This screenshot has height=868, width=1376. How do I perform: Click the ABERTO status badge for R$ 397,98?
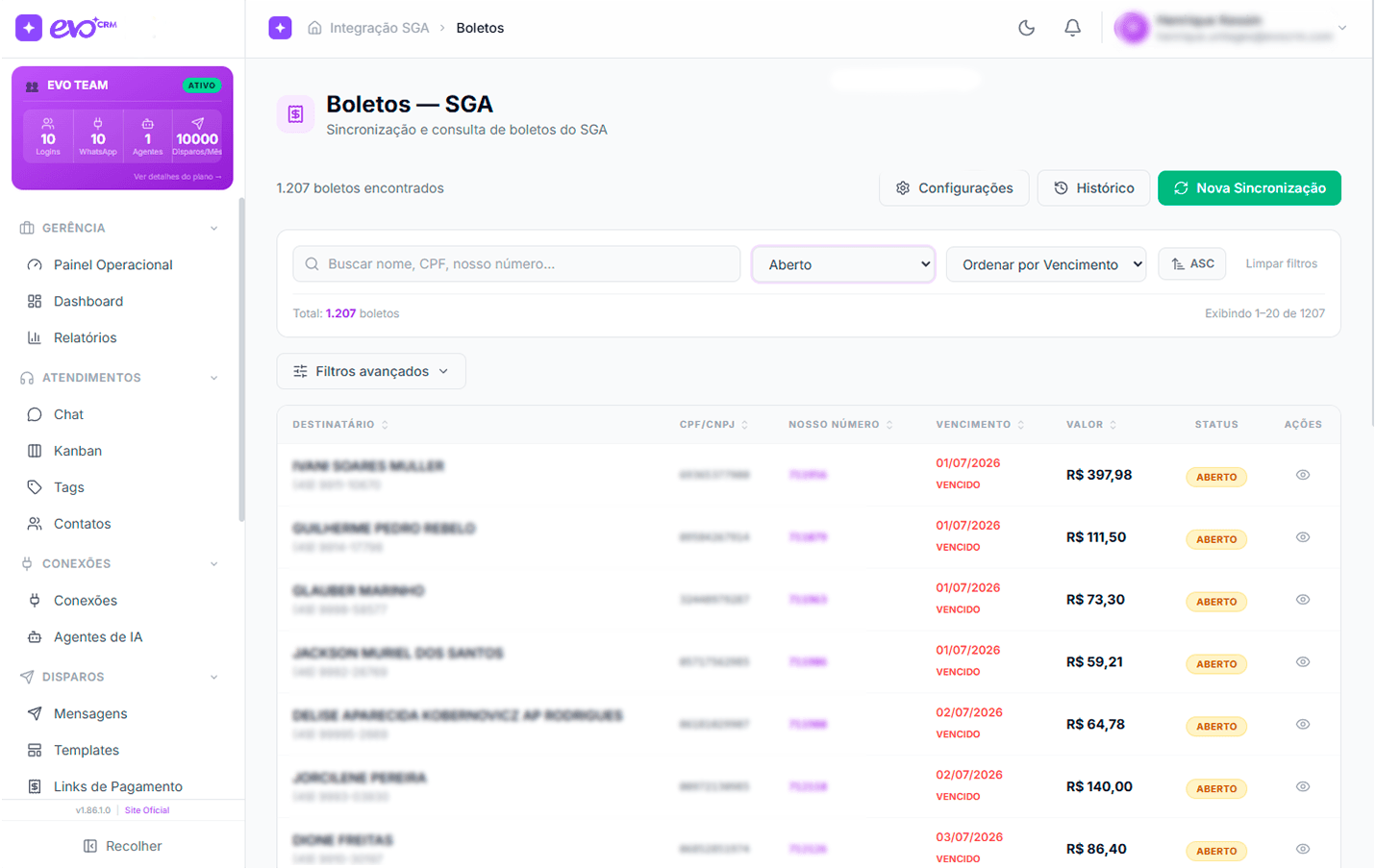coord(1216,477)
